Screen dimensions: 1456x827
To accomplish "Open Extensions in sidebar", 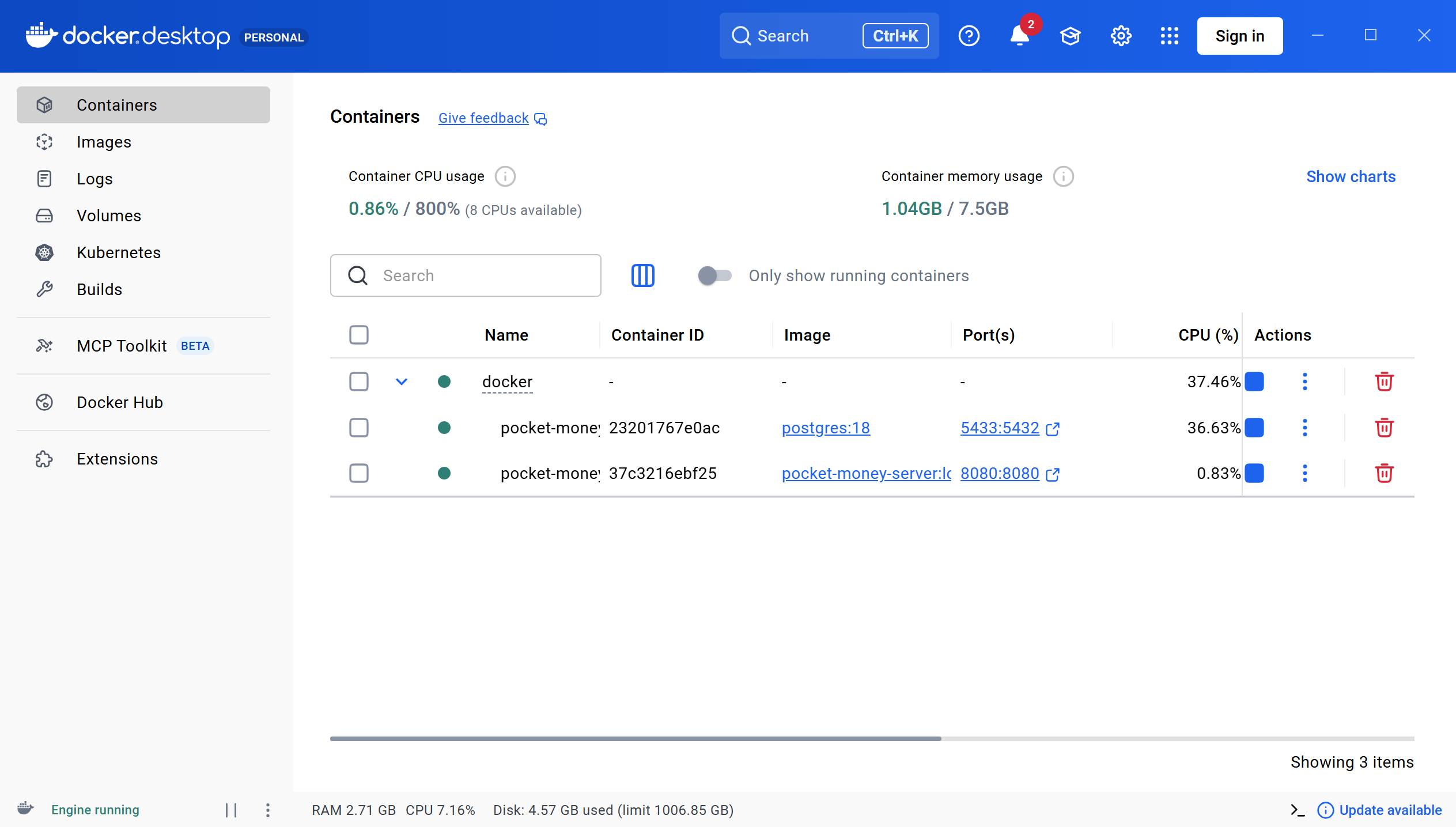I will (143, 459).
